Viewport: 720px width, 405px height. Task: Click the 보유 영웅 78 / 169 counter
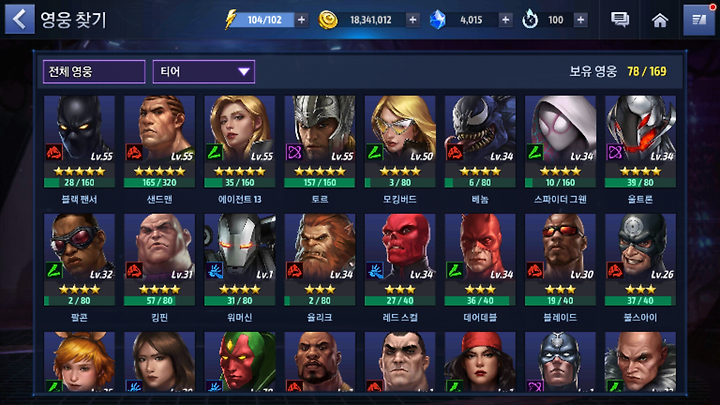tap(618, 72)
